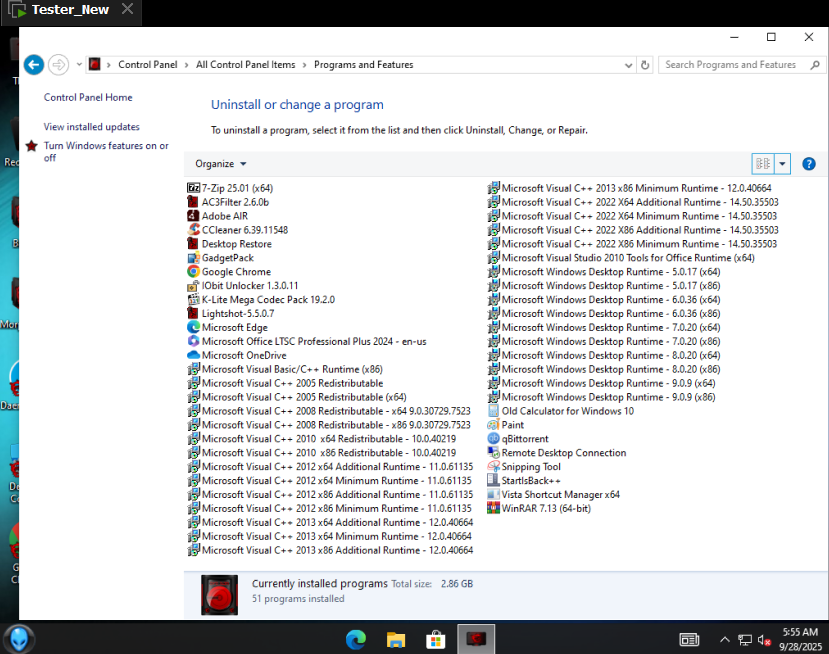The height and width of the screenshot is (654, 829).
Task: Click the search magnifier icon
Action: point(815,65)
